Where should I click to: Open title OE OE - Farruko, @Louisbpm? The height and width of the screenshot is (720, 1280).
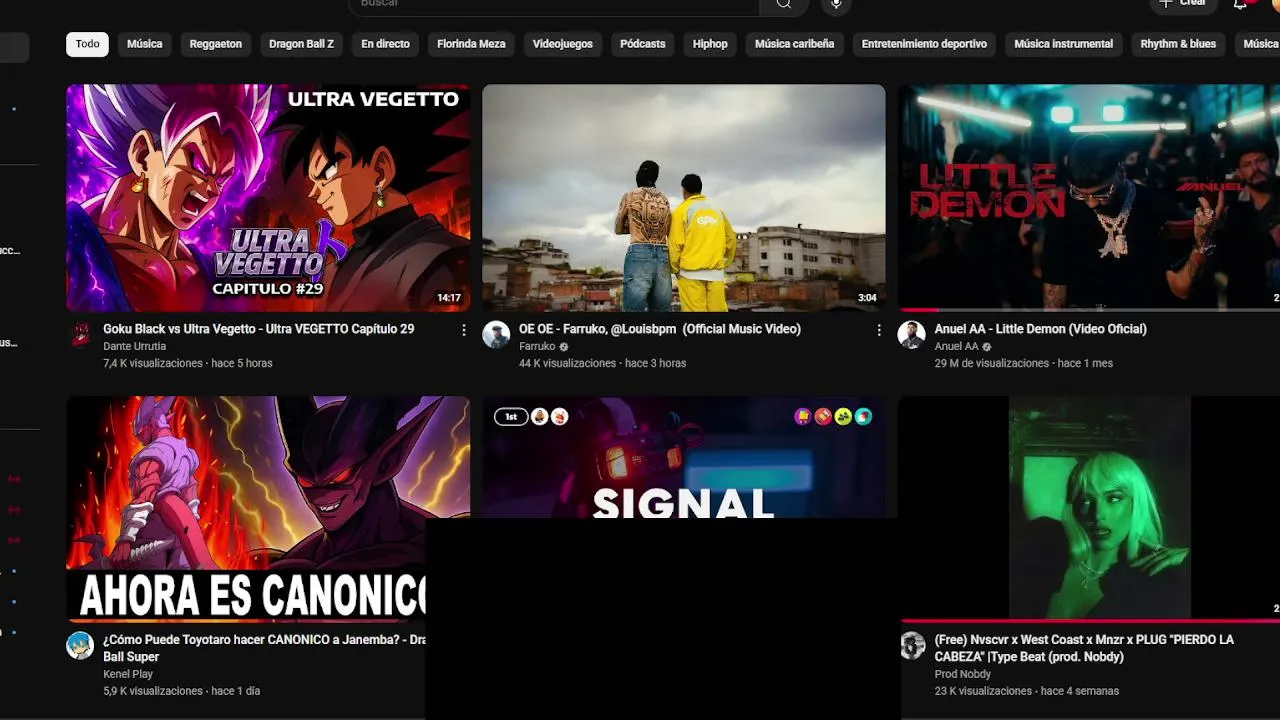click(x=660, y=329)
